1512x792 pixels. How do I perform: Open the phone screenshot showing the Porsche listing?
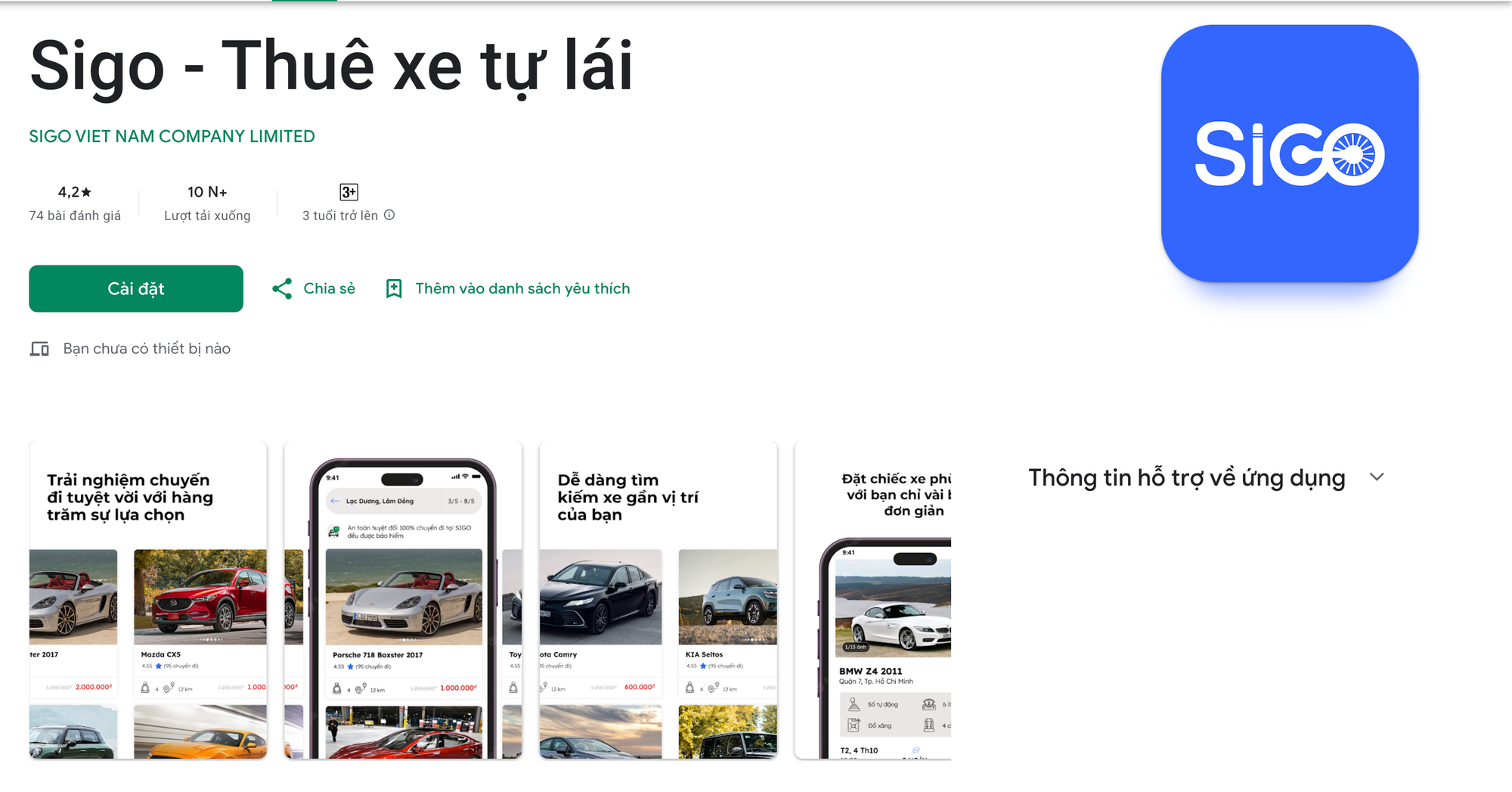click(x=402, y=598)
